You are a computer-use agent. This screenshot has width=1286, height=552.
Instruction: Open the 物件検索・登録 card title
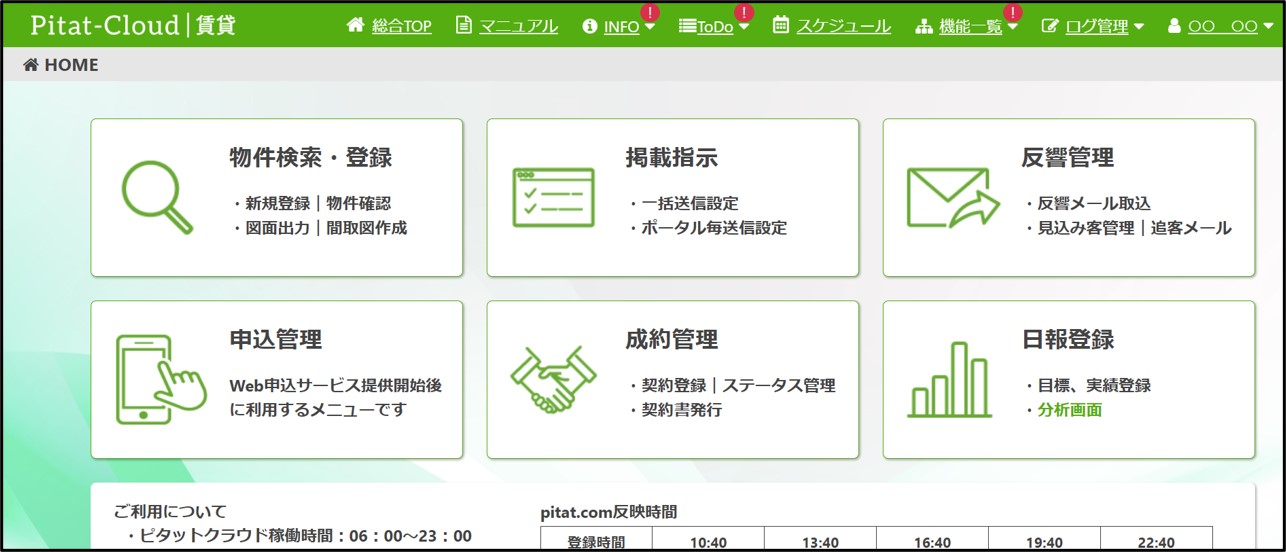click(x=311, y=157)
